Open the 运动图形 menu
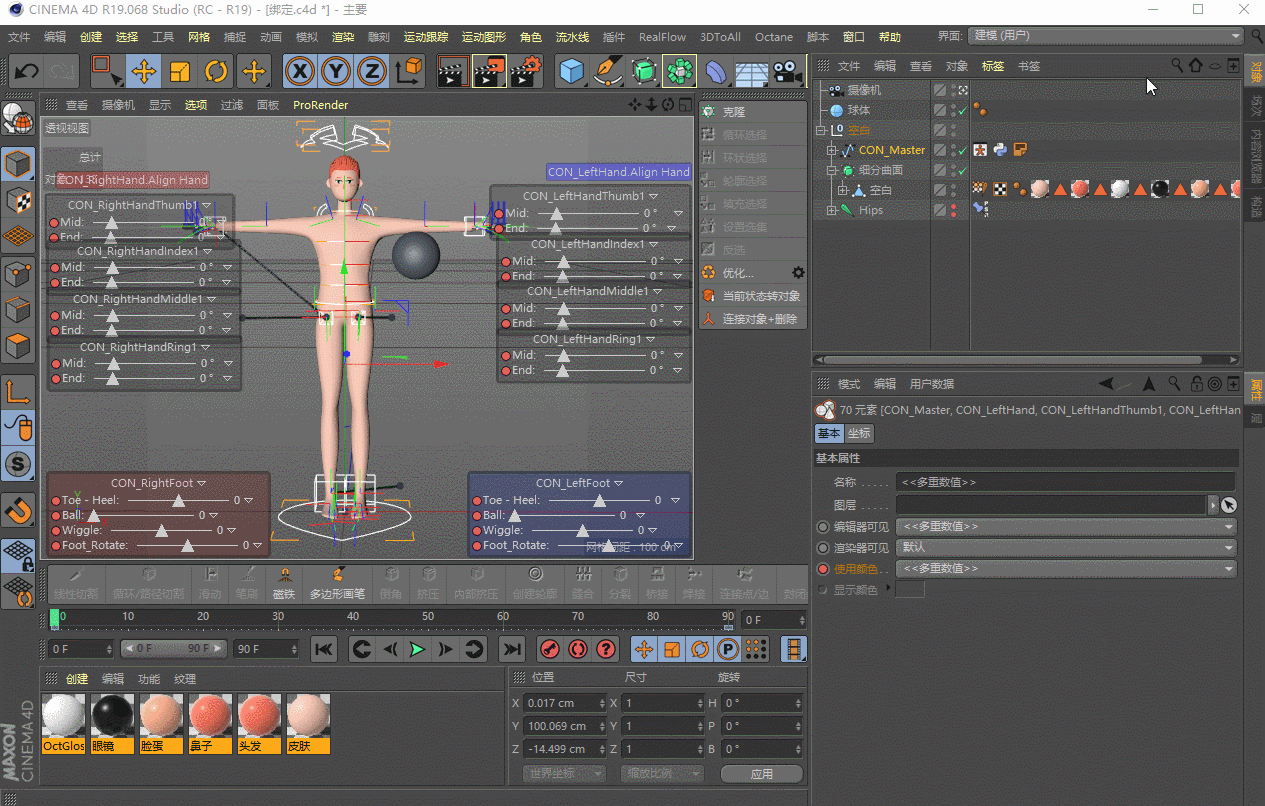This screenshot has height=806, width=1265. pyautogui.click(x=483, y=37)
